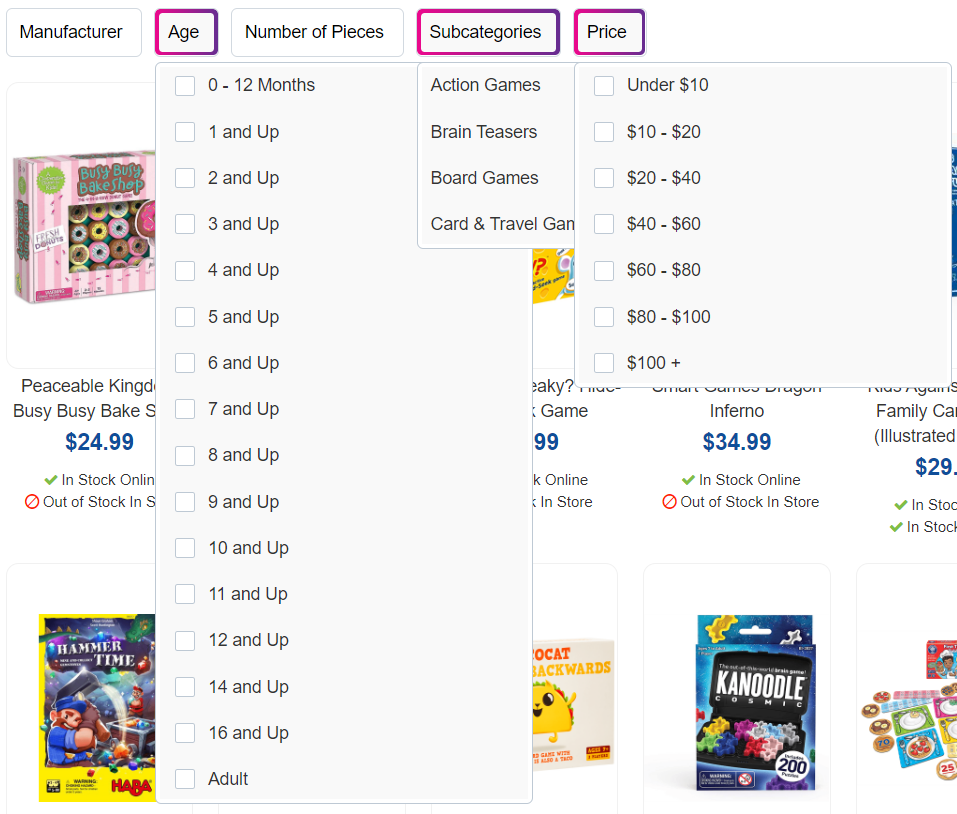This screenshot has width=957, height=814.
Task: Enable the "$100 +" price filter
Action: click(x=604, y=363)
